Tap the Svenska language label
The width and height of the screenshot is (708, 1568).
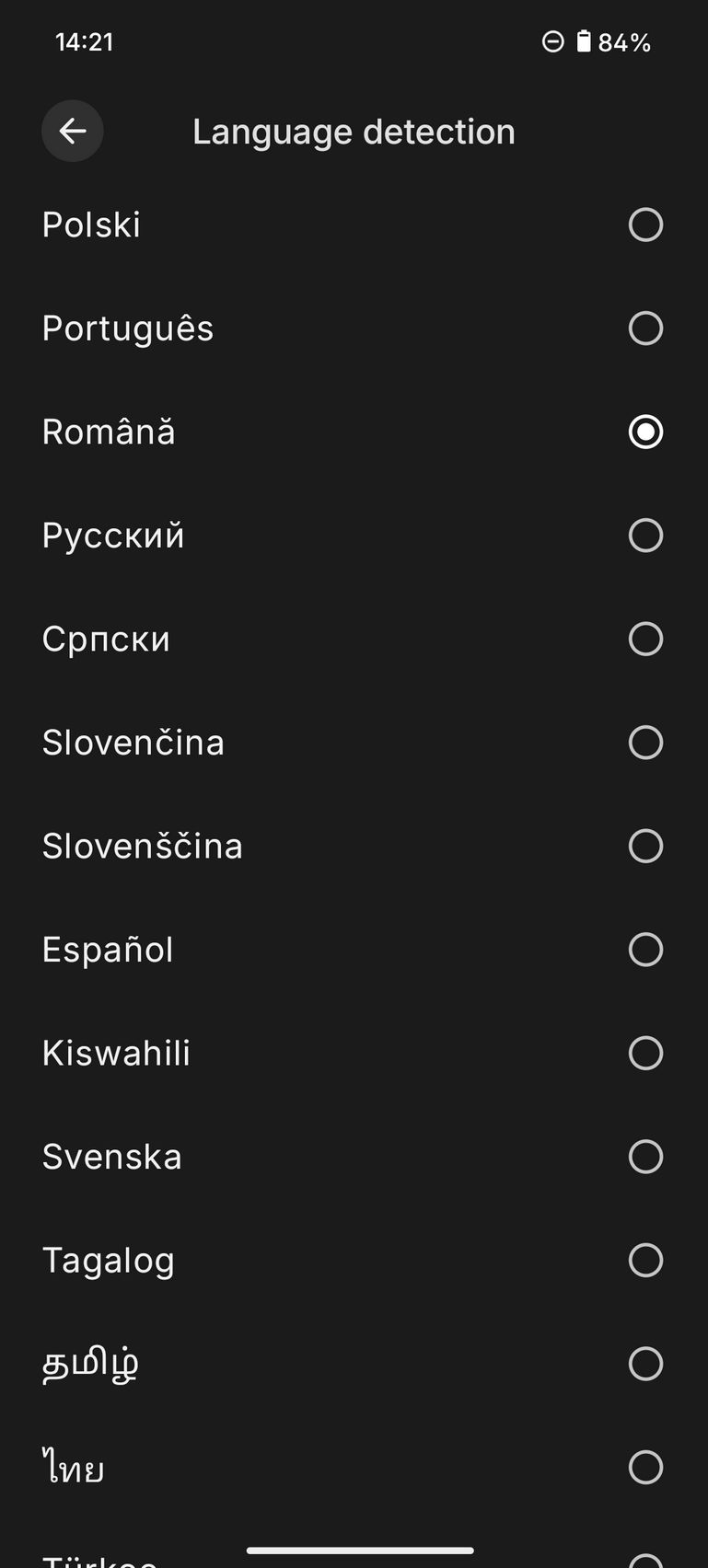[112, 1157]
